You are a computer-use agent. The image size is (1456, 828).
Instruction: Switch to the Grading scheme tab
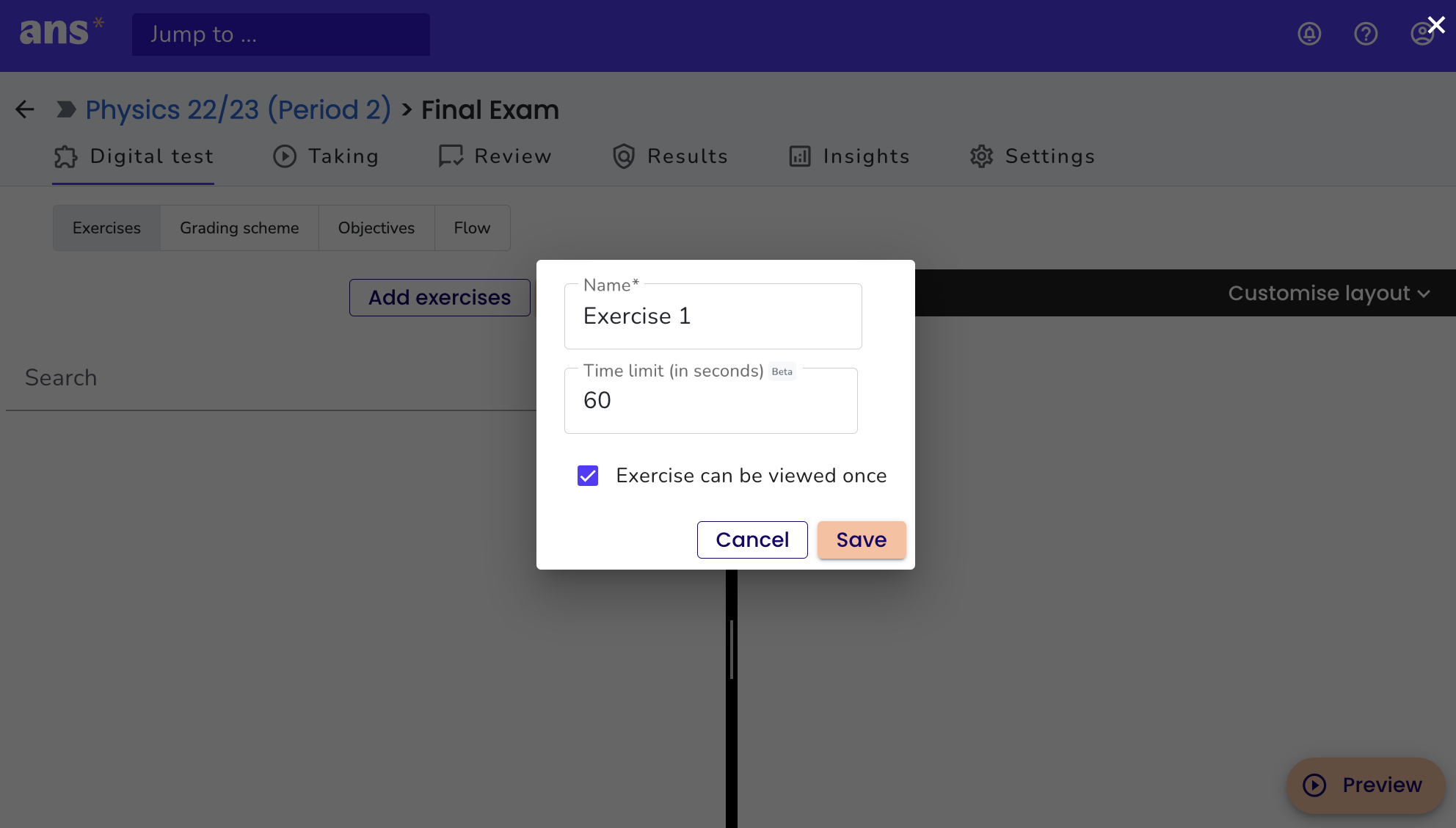click(x=239, y=228)
